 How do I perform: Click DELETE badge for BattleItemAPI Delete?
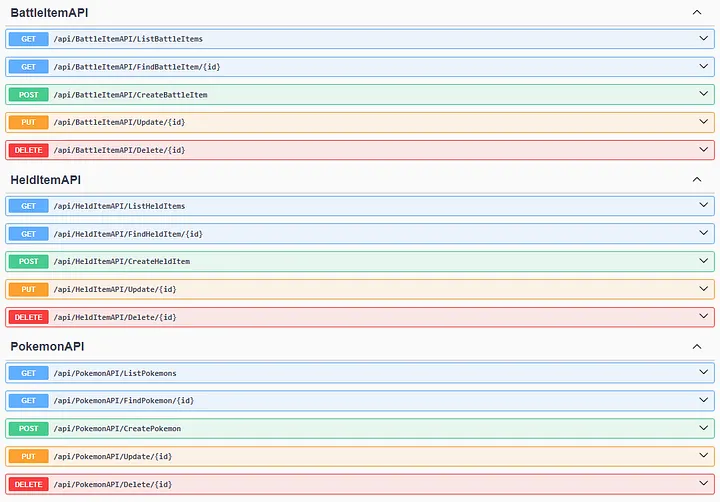pyautogui.click(x=28, y=150)
